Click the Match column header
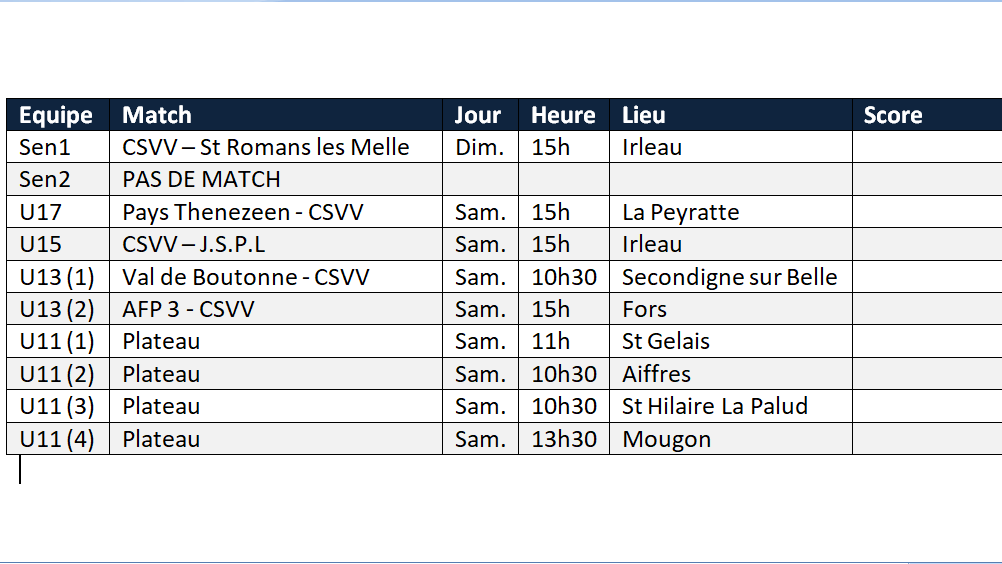This screenshot has width=1002, height=564. click(x=157, y=115)
